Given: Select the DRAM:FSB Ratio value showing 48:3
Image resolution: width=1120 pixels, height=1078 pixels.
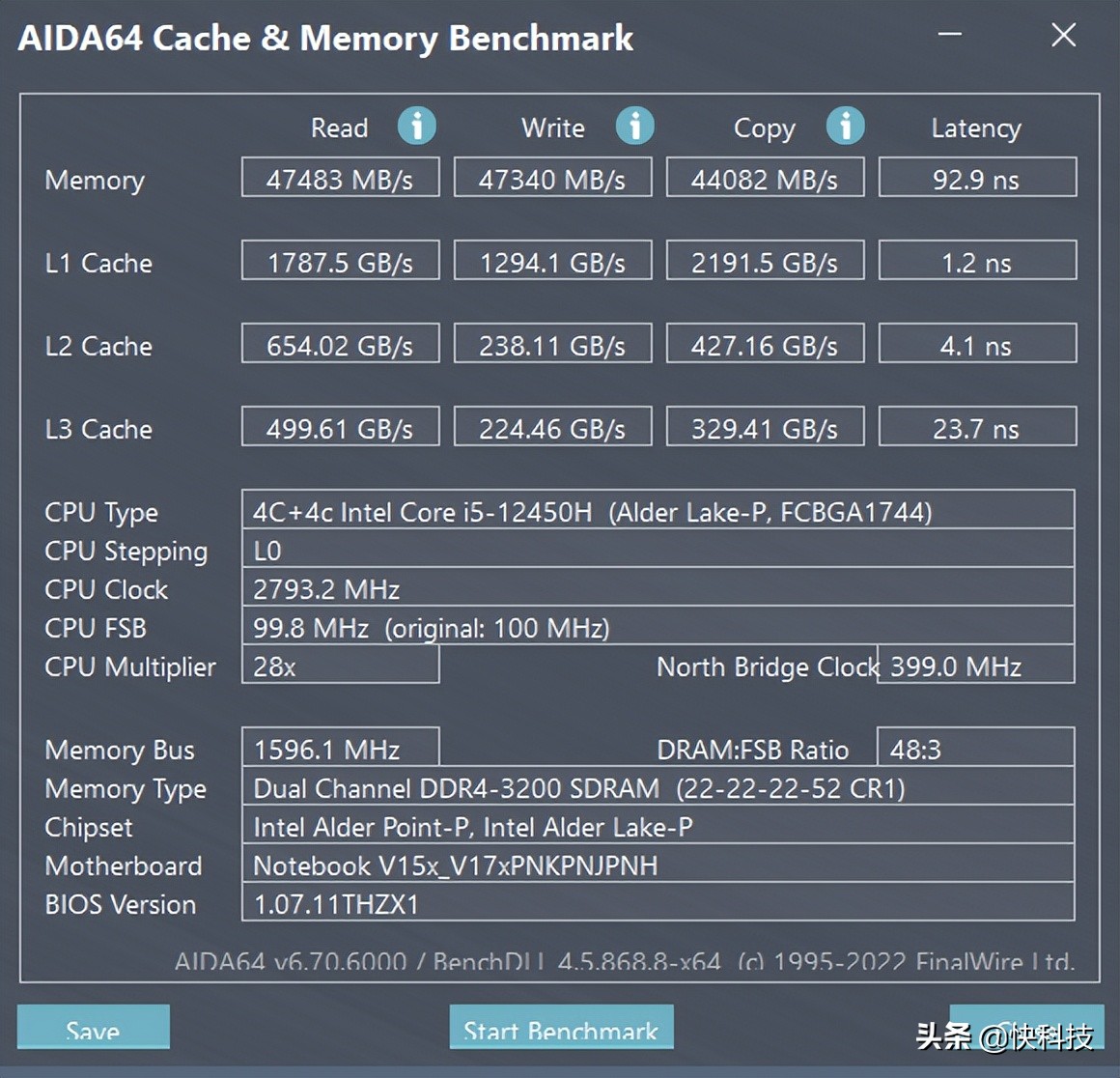Looking at the screenshot, I should coord(975,748).
